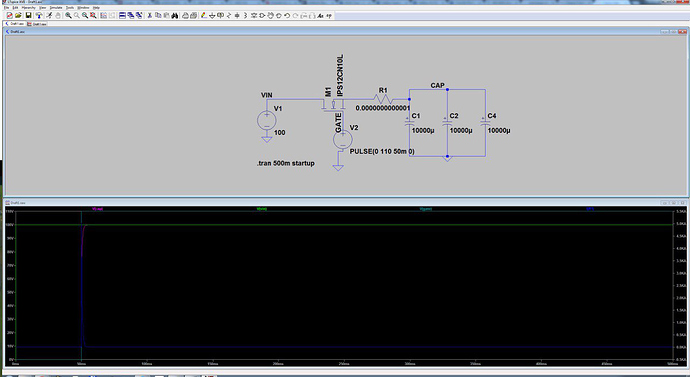The width and height of the screenshot is (690, 377).
Task: Zoom to fit with the crossed magnifier icon
Action: (x=93, y=15)
